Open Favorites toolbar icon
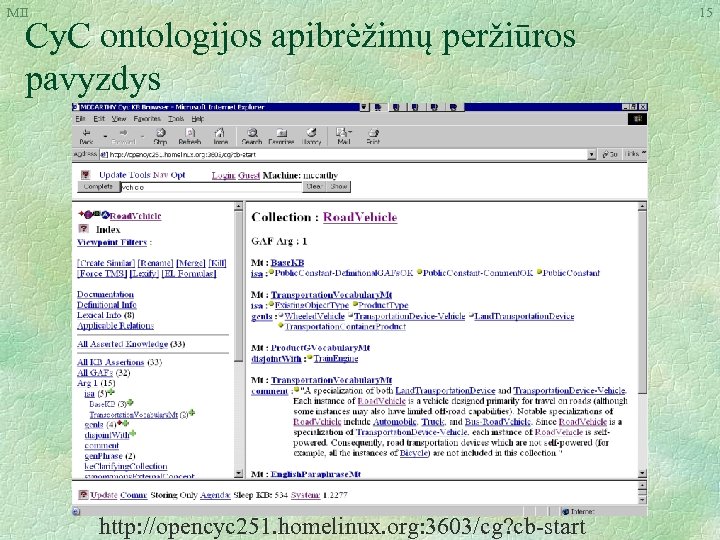The height and width of the screenshot is (540, 720). point(281,136)
